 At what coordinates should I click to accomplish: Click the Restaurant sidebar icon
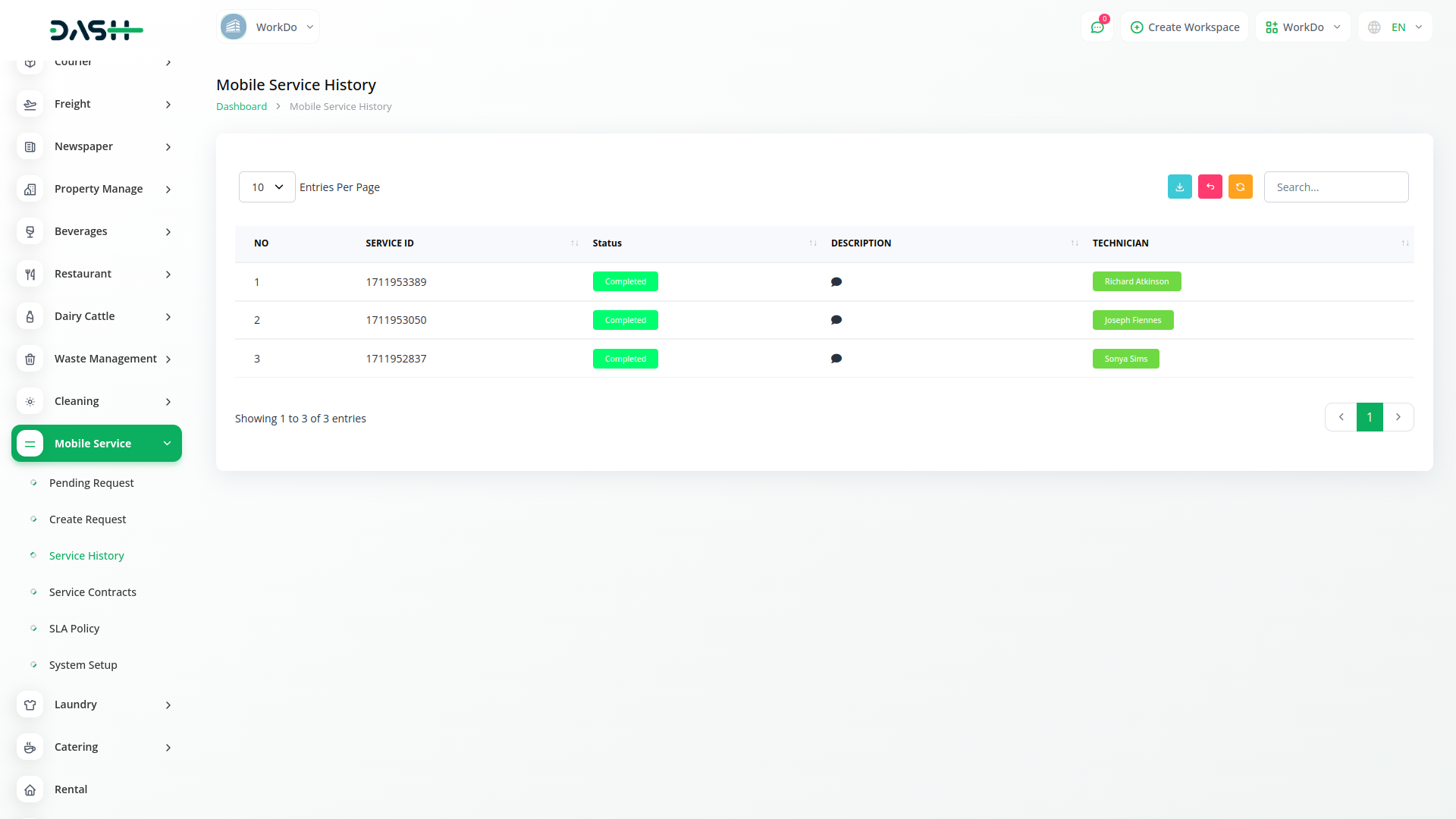pos(30,274)
